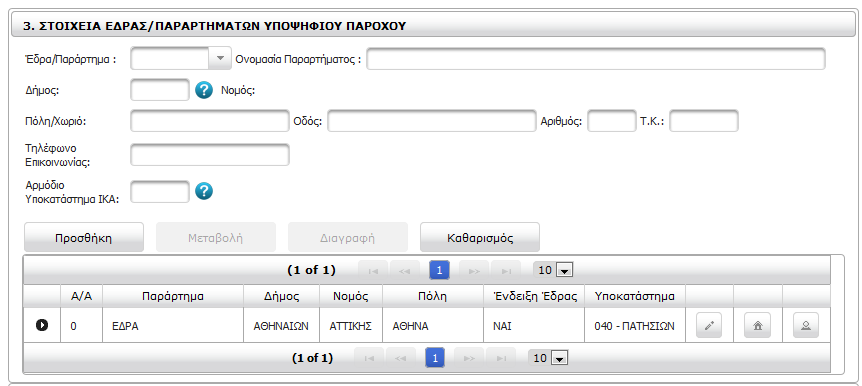Focus the Αρμόδιο Υποκατάστημα ΙΚΑ input field
The image size is (862, 386).
click(x=160, y=191)
